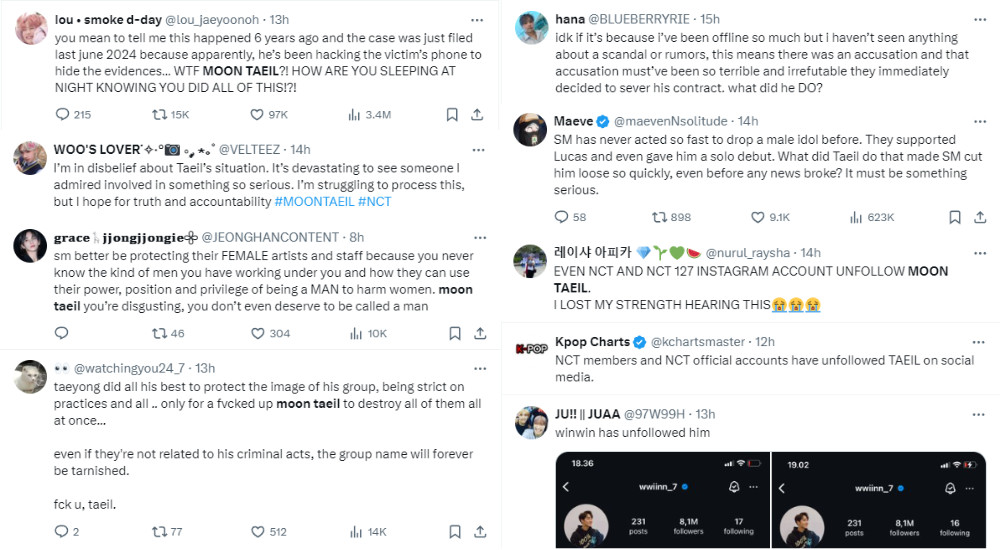1000x550 pixels.
Task: Bookmark the lou smoke d-day tweet
Action: point(452,115)
